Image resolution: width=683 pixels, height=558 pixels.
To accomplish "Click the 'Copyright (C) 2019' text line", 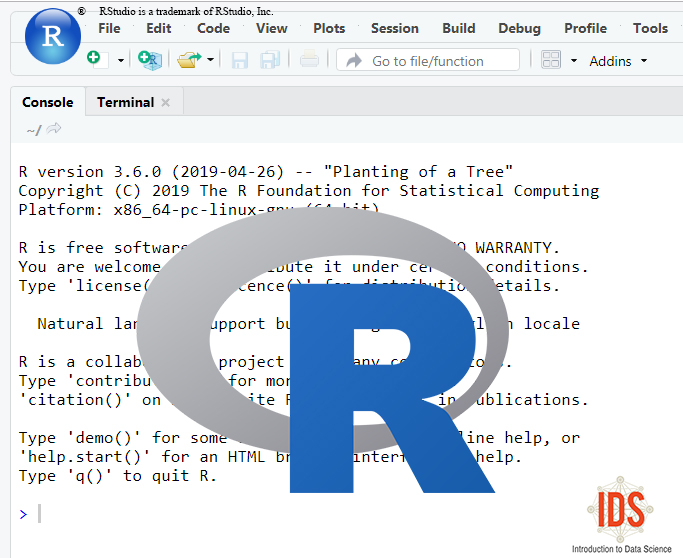I will 309,191.
